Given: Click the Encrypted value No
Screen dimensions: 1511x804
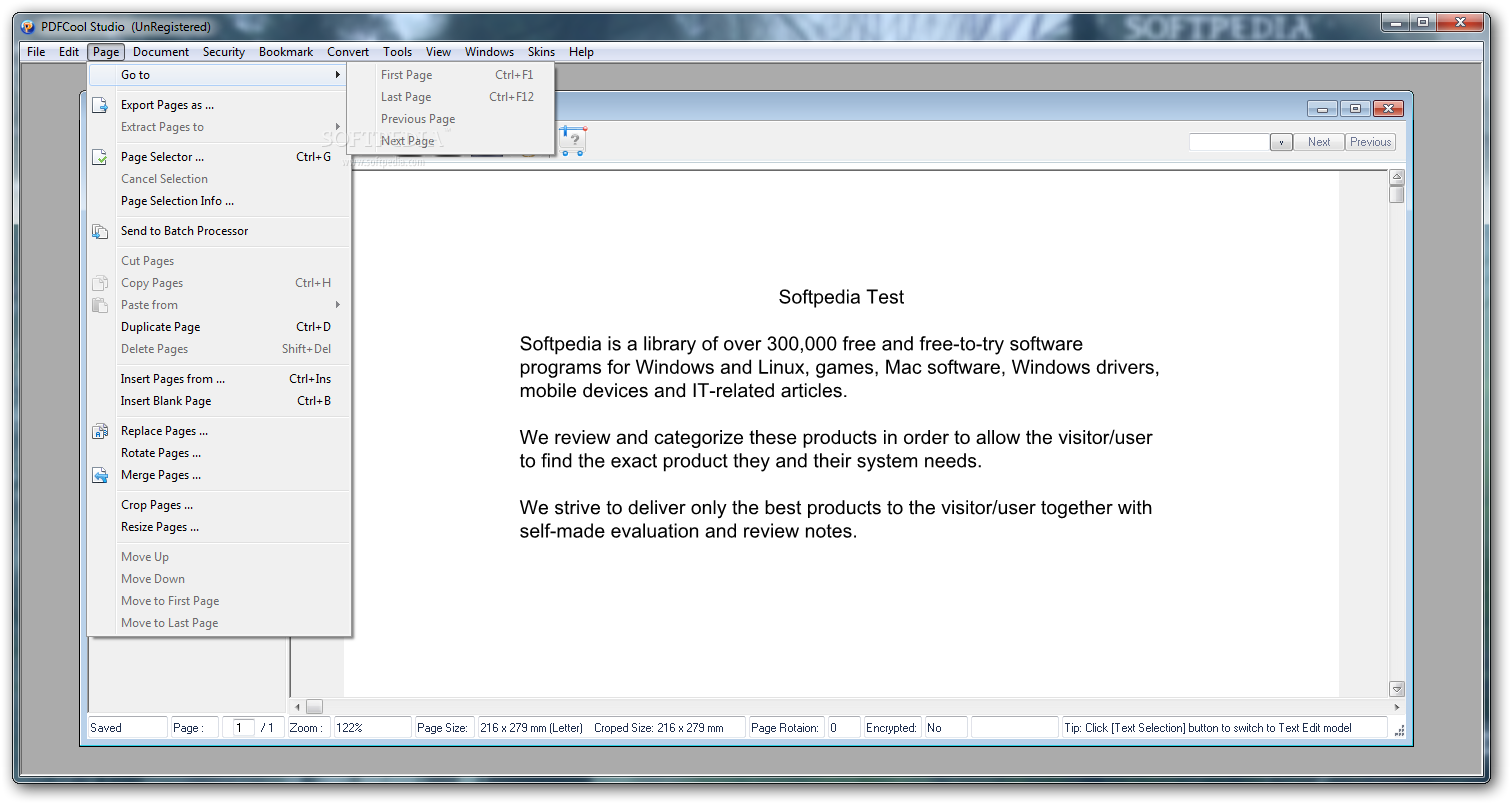Looking at the screenshot, I should [934, 728].
